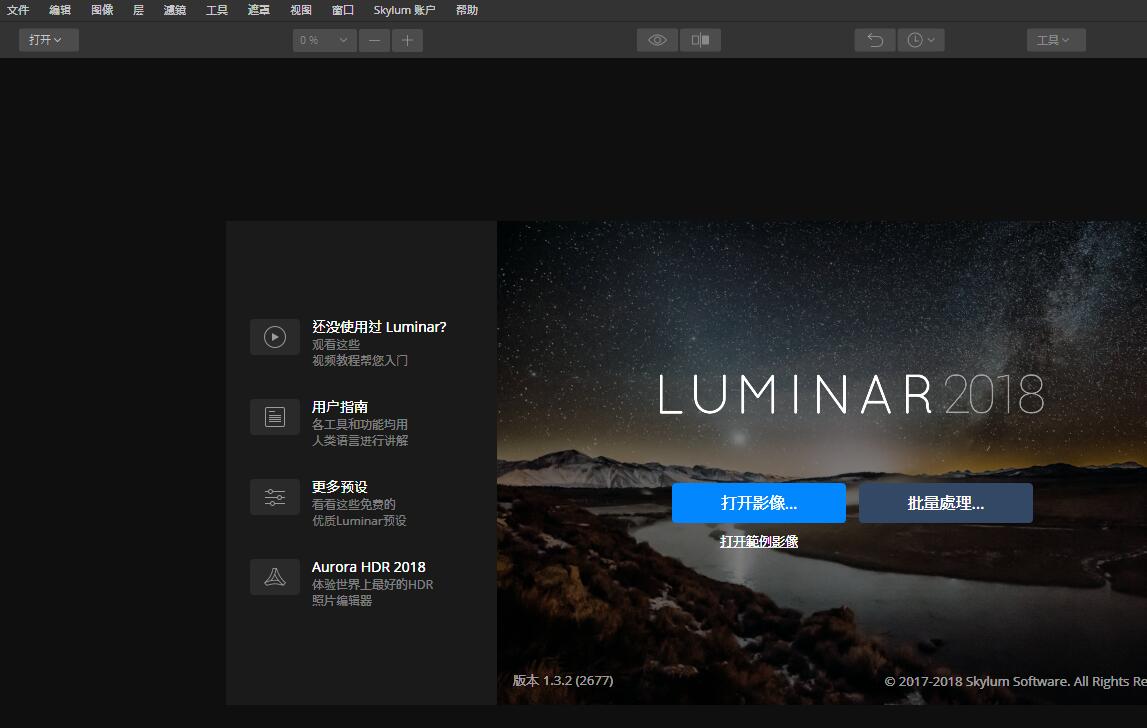Click the zoom out minus button
1147x728 pixels.
click(374, 40)
